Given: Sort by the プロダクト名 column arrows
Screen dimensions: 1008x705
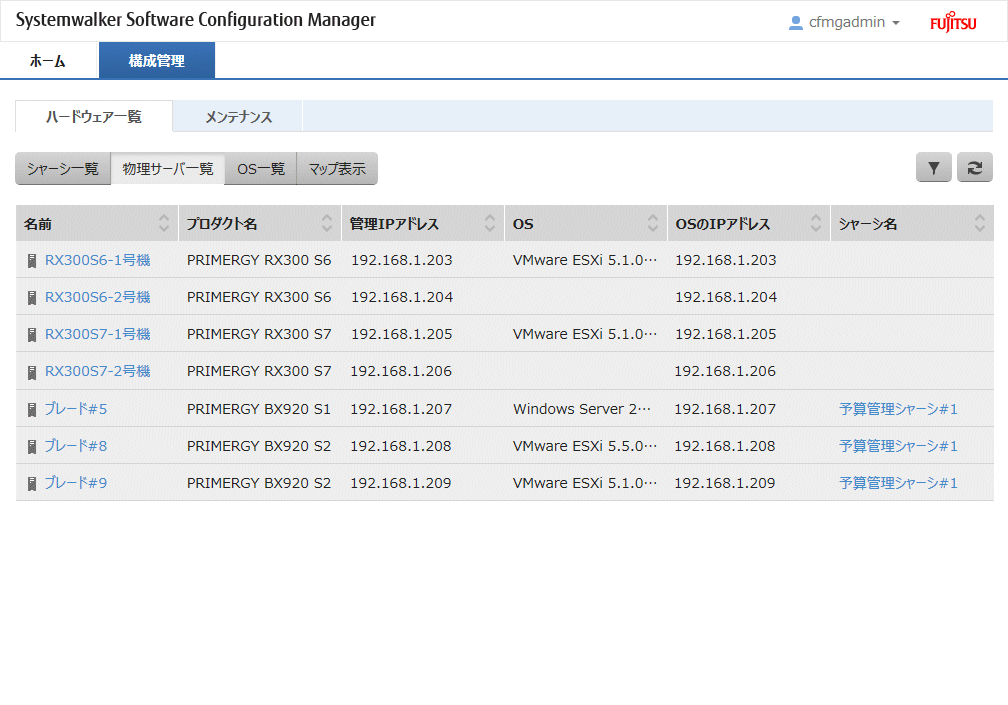Looking at the screenshot, I should pyautogui.click(x=327, y=223).
